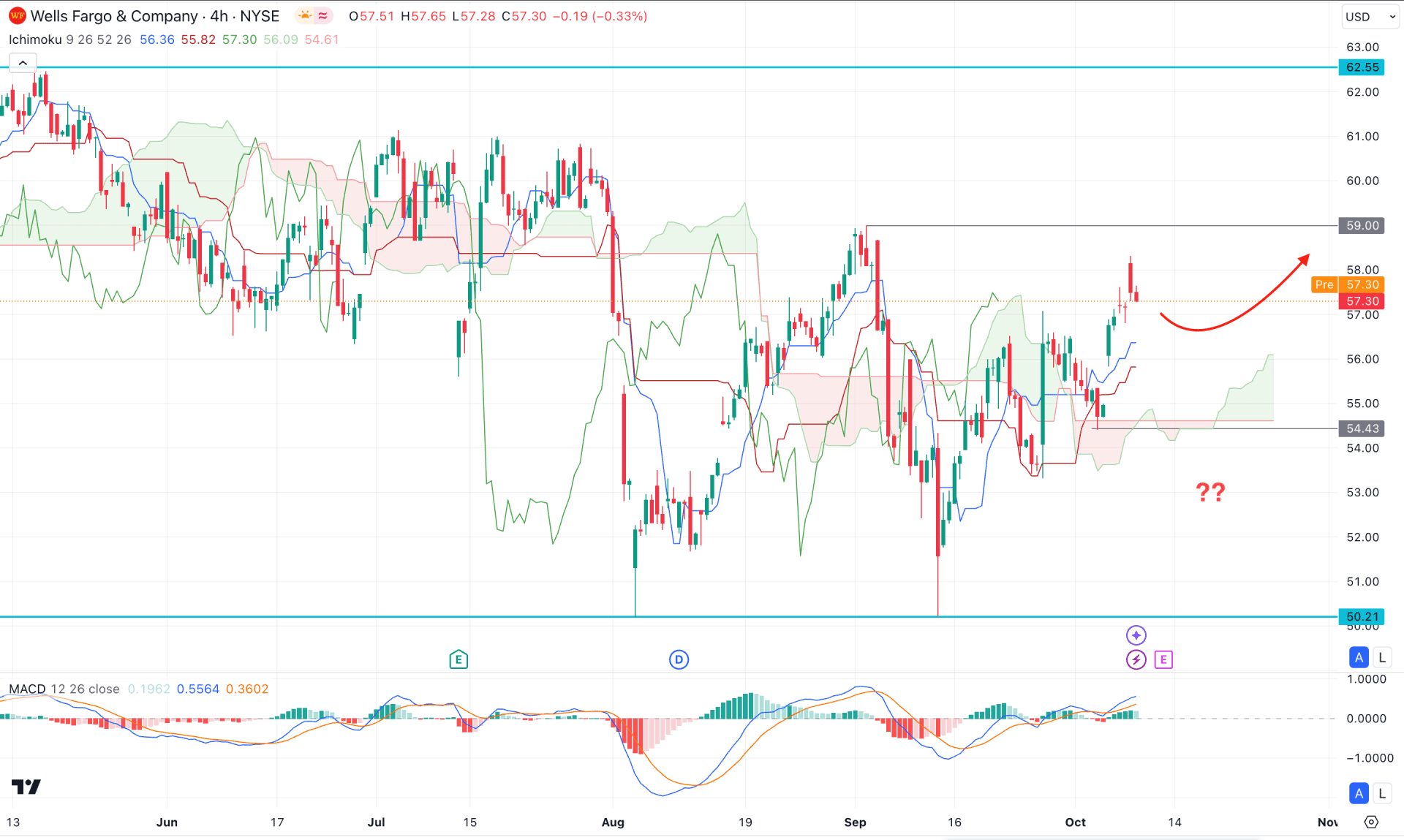Click the low price L57.28 readout
1404x840 pixels.
(474, 16)
